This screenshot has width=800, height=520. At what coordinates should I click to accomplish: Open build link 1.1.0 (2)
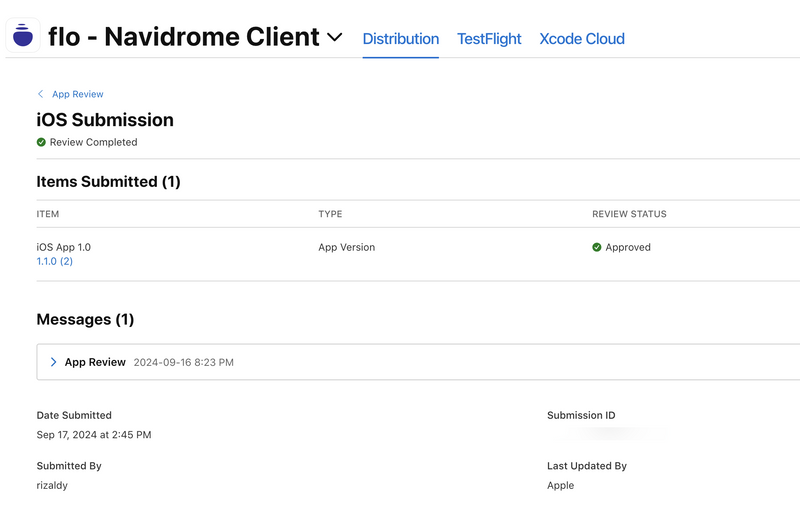(55, 261)
